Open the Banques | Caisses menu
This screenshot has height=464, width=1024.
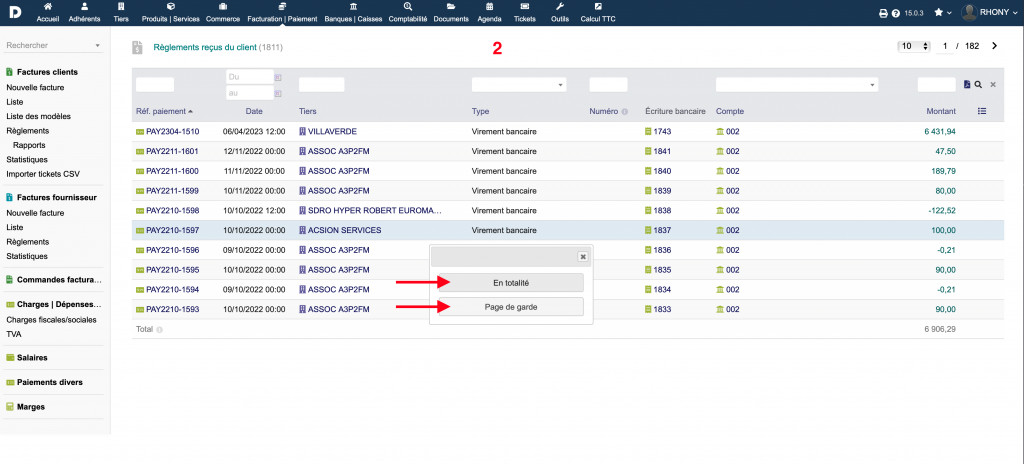[x=353, y=13]
